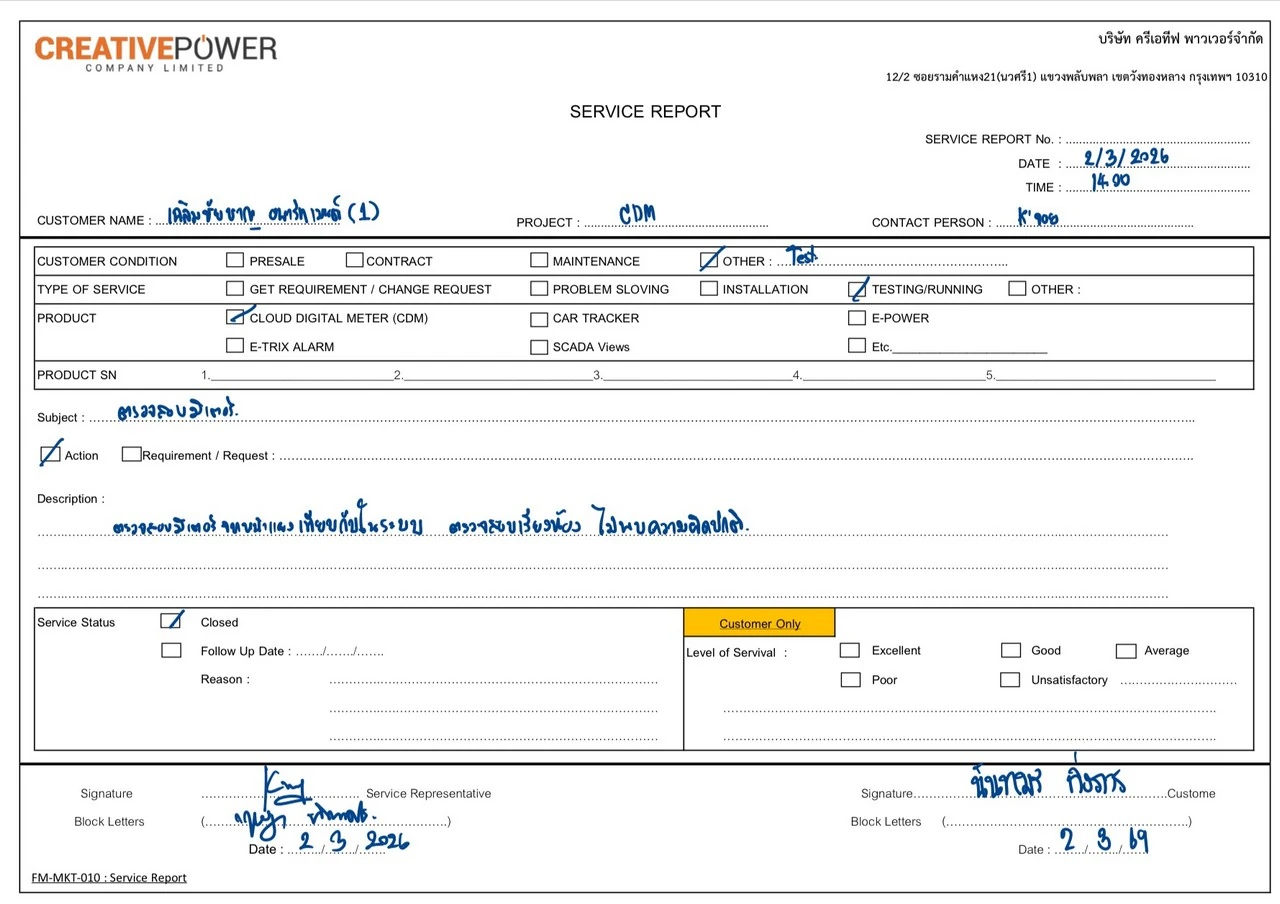
Task: Check the CAR TRACKER checkbox
Action: [539, 319]
